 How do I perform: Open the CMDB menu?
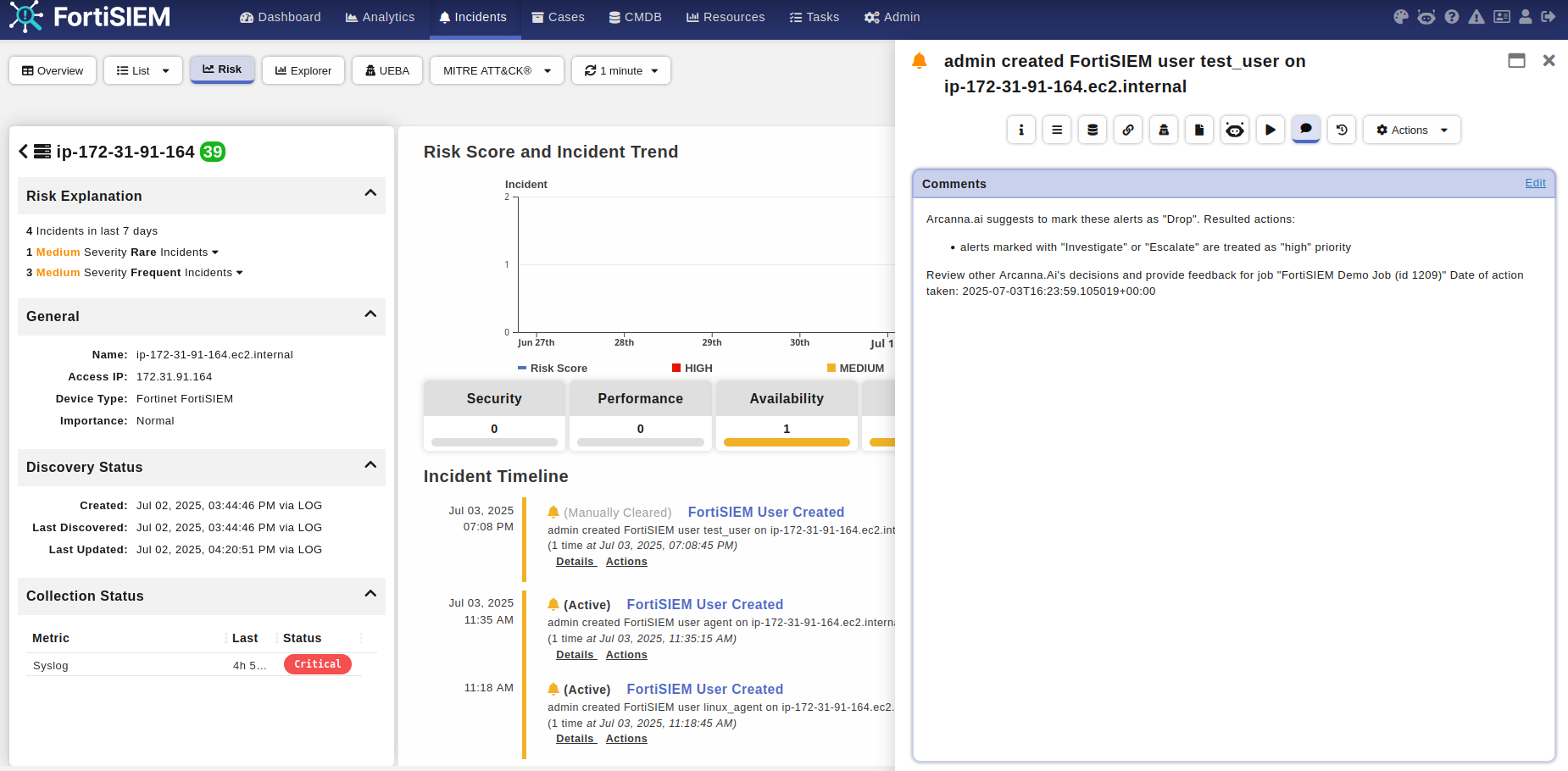636,17
